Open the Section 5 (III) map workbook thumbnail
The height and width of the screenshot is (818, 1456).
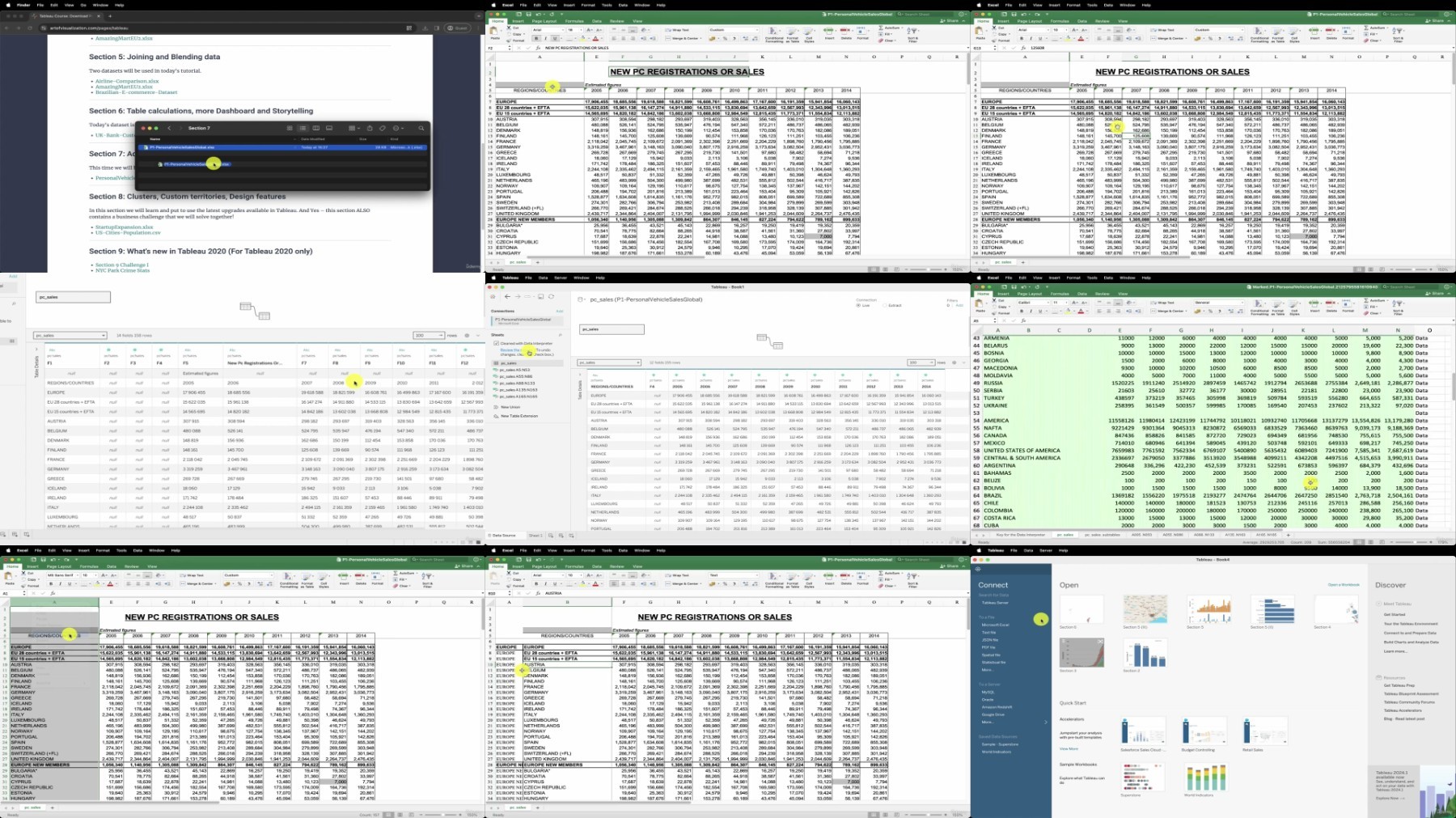pos(1145,609)
